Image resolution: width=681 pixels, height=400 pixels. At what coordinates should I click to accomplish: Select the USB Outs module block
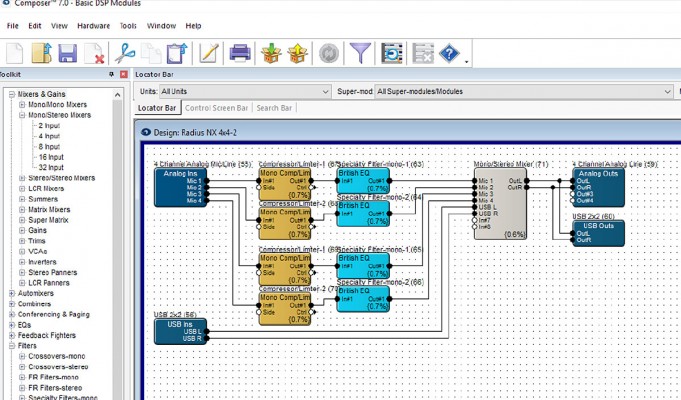(x=598, y=233)
